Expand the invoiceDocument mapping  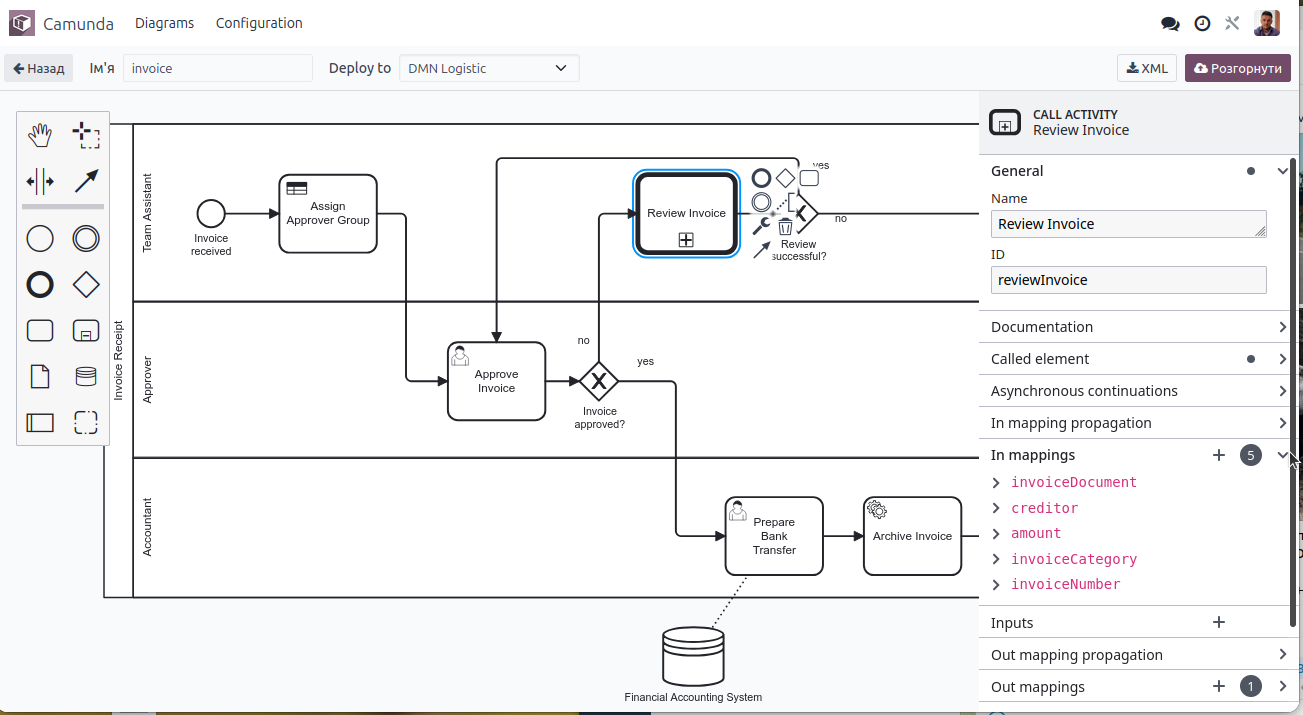(x=996, y=482)
